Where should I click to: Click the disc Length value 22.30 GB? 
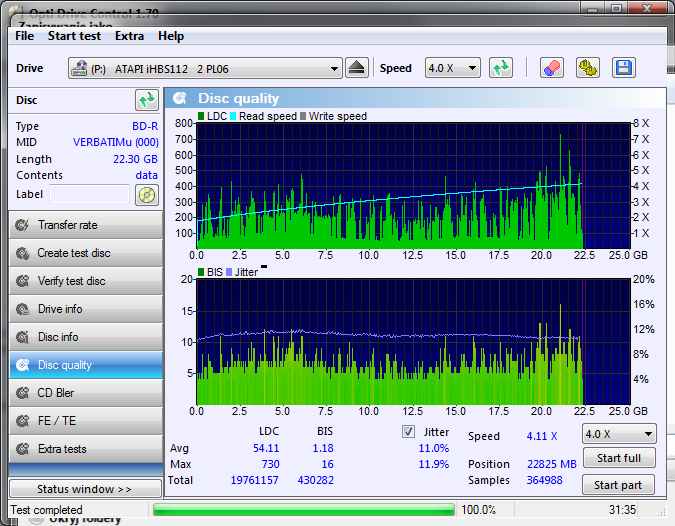tap(135, 159)
